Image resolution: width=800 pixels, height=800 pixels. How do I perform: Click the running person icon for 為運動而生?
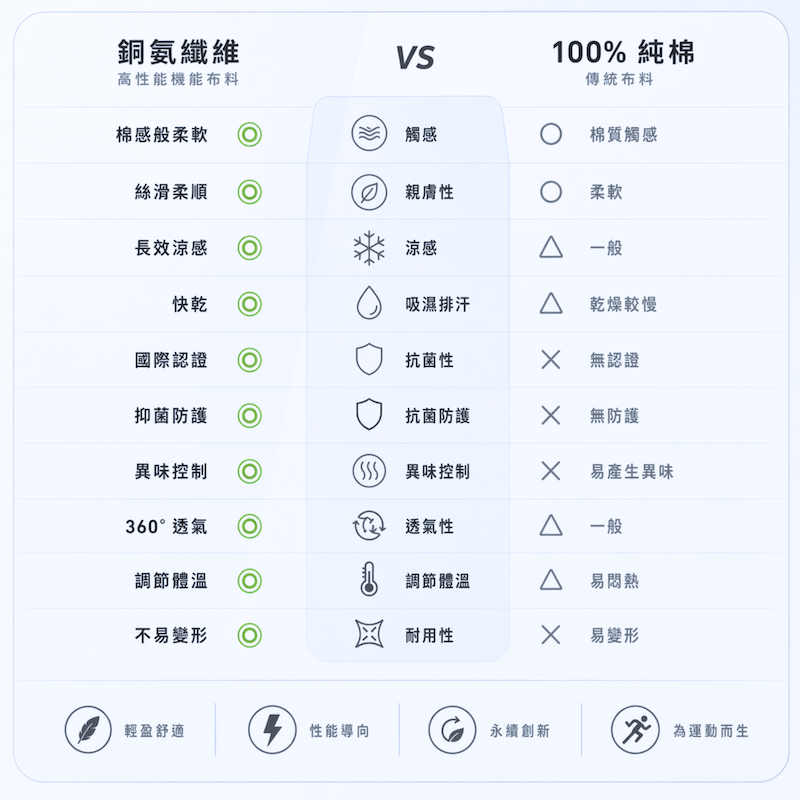coord(635,730)
